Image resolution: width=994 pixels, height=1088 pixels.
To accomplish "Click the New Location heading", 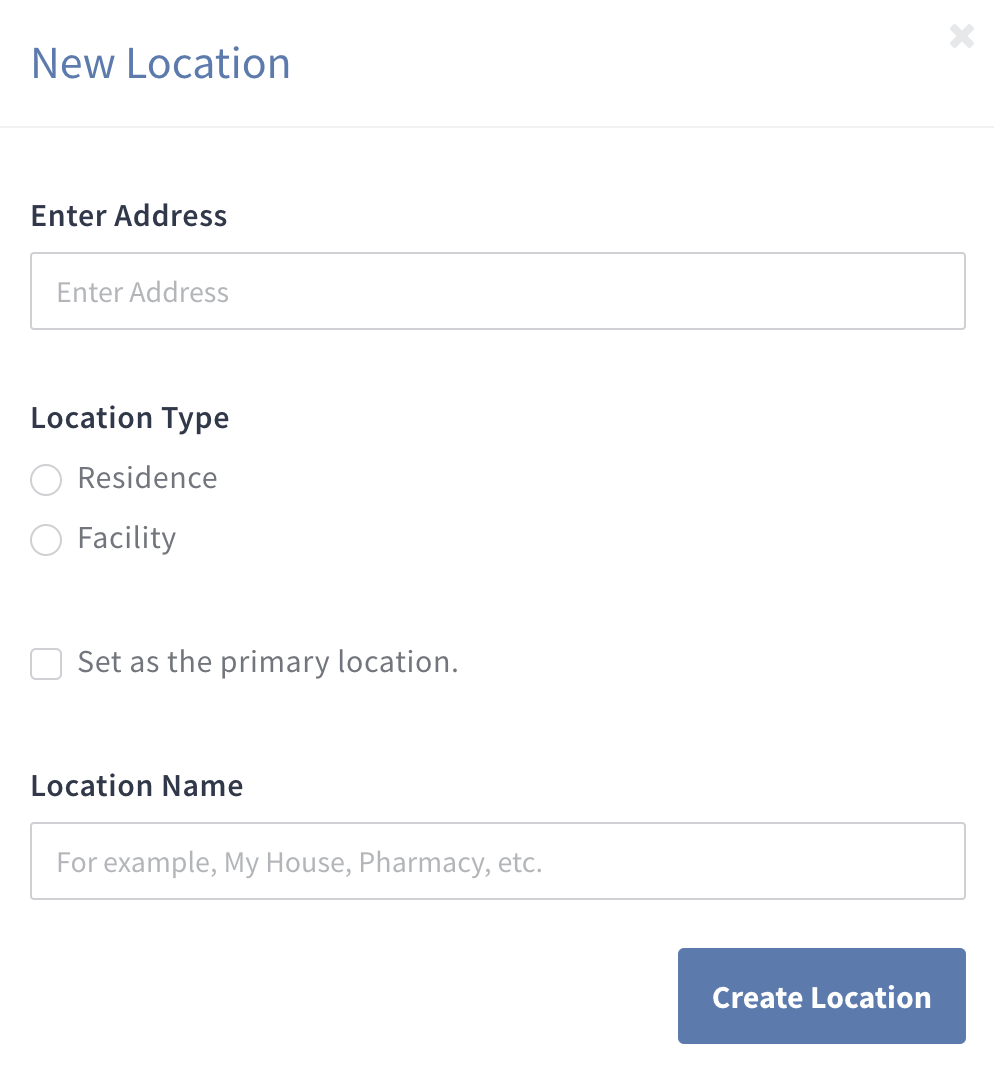I will click(x=160, y=62).
